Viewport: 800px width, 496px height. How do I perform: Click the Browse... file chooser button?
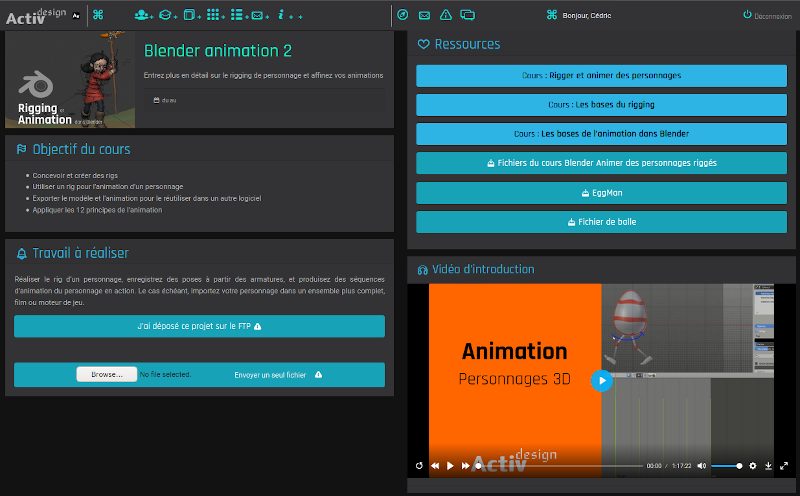tap(107, 374)
